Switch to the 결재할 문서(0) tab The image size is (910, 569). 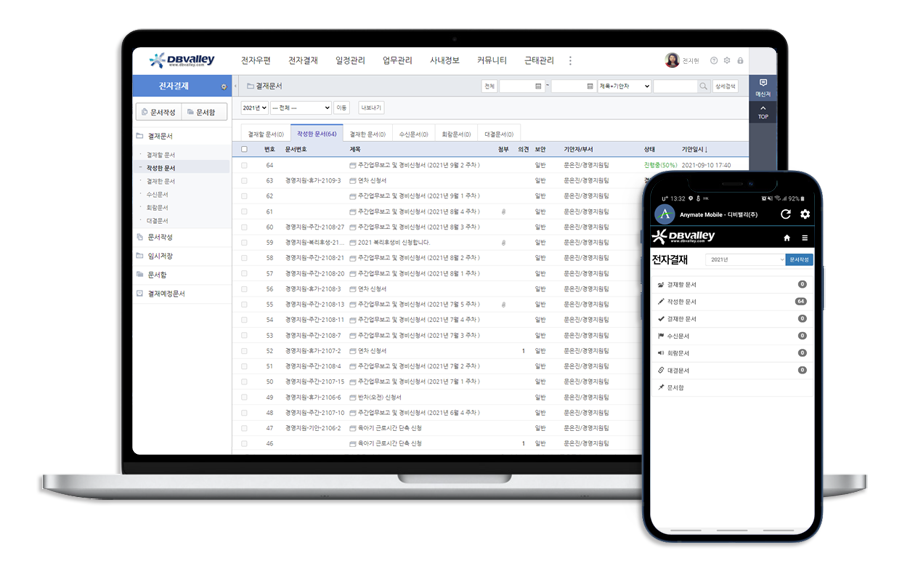point(266,134)
